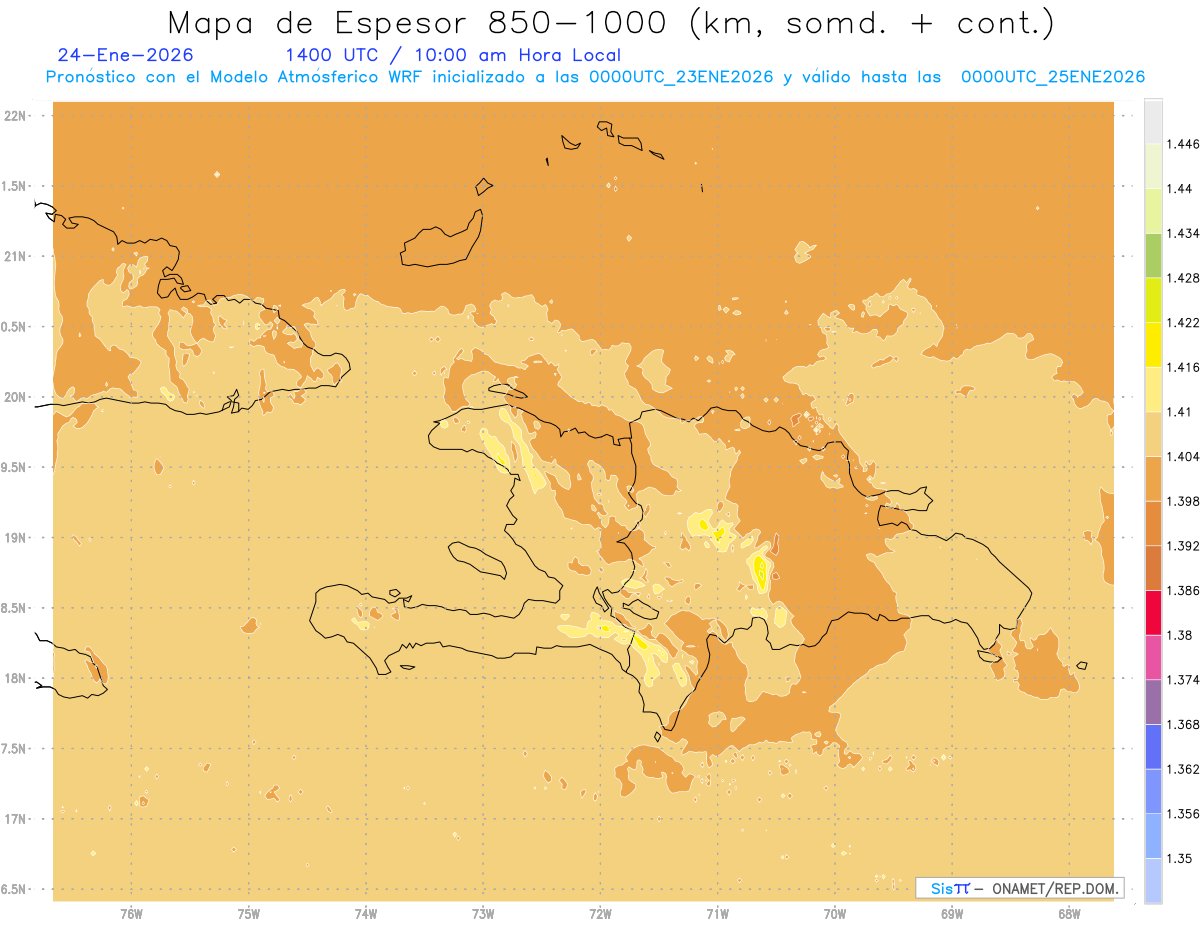Screen dimensions: 1200x927
Task: Click the latitude label '21N'
Action: tap(14, 257)
